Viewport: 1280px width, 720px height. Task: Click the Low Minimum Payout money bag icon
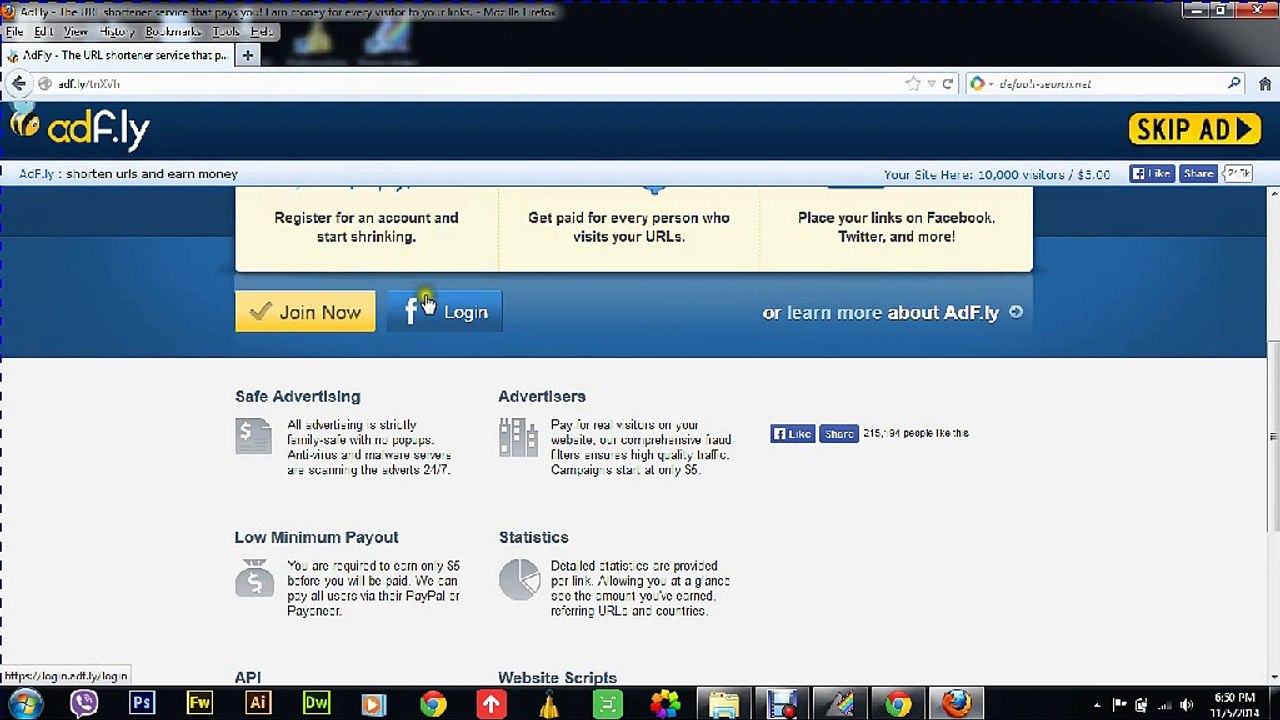[254, 578]
